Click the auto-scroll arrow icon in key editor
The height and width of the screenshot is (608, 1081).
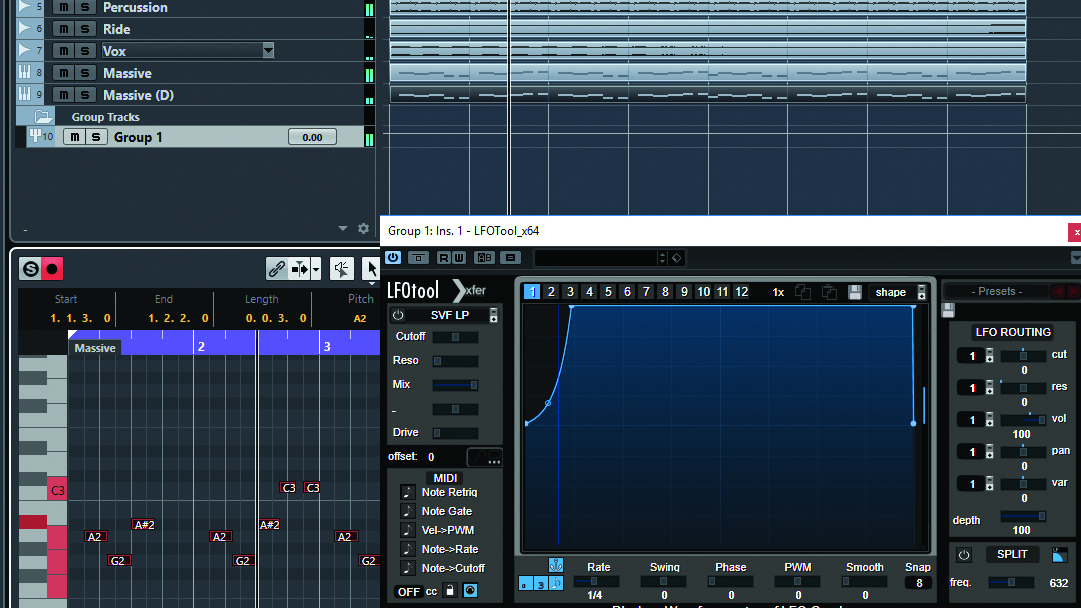[299, 269]
